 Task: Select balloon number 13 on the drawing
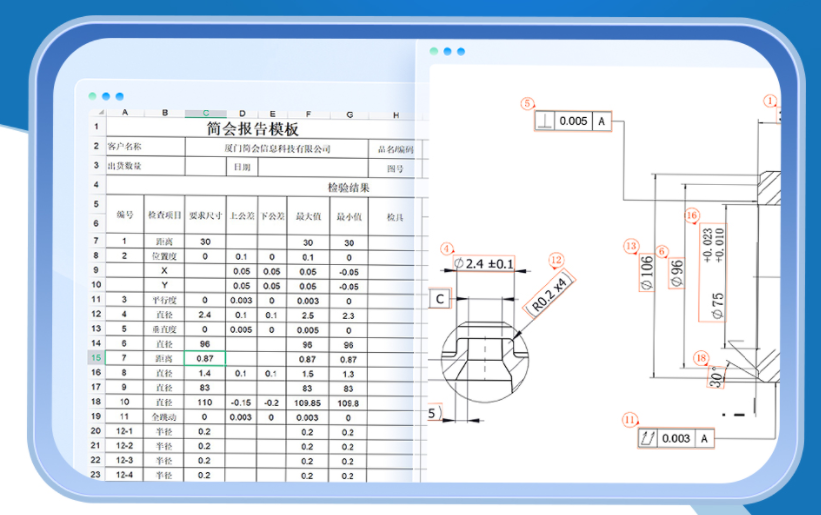click(631, 246)
